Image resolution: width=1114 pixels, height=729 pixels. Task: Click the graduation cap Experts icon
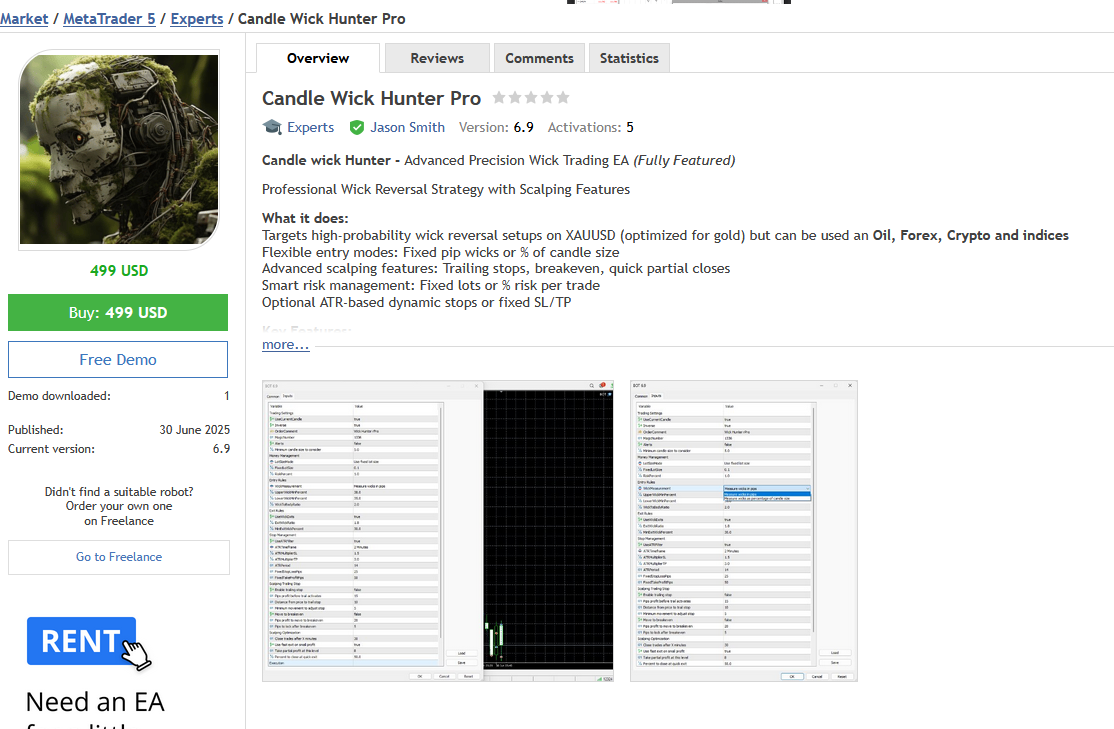click(272, 127)
